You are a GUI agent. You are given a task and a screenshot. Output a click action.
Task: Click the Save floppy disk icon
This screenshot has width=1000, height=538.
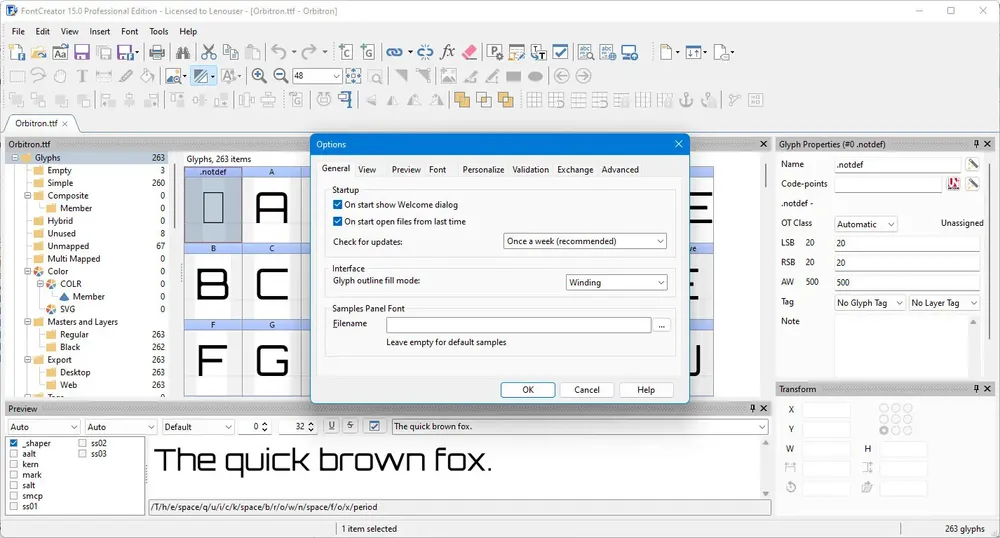[82, 52]
